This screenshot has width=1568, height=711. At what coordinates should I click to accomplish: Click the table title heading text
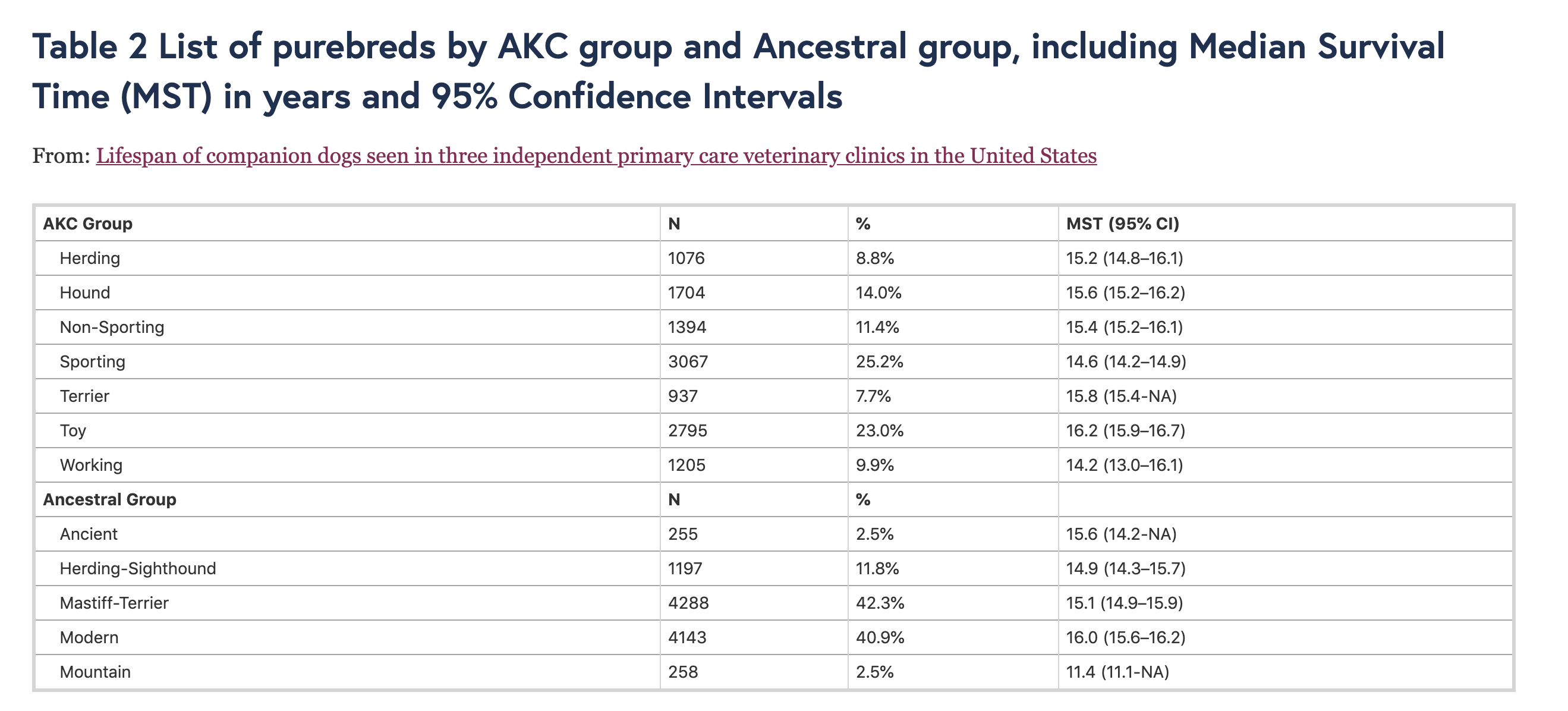pyautogui.click(x=738, y=71)
